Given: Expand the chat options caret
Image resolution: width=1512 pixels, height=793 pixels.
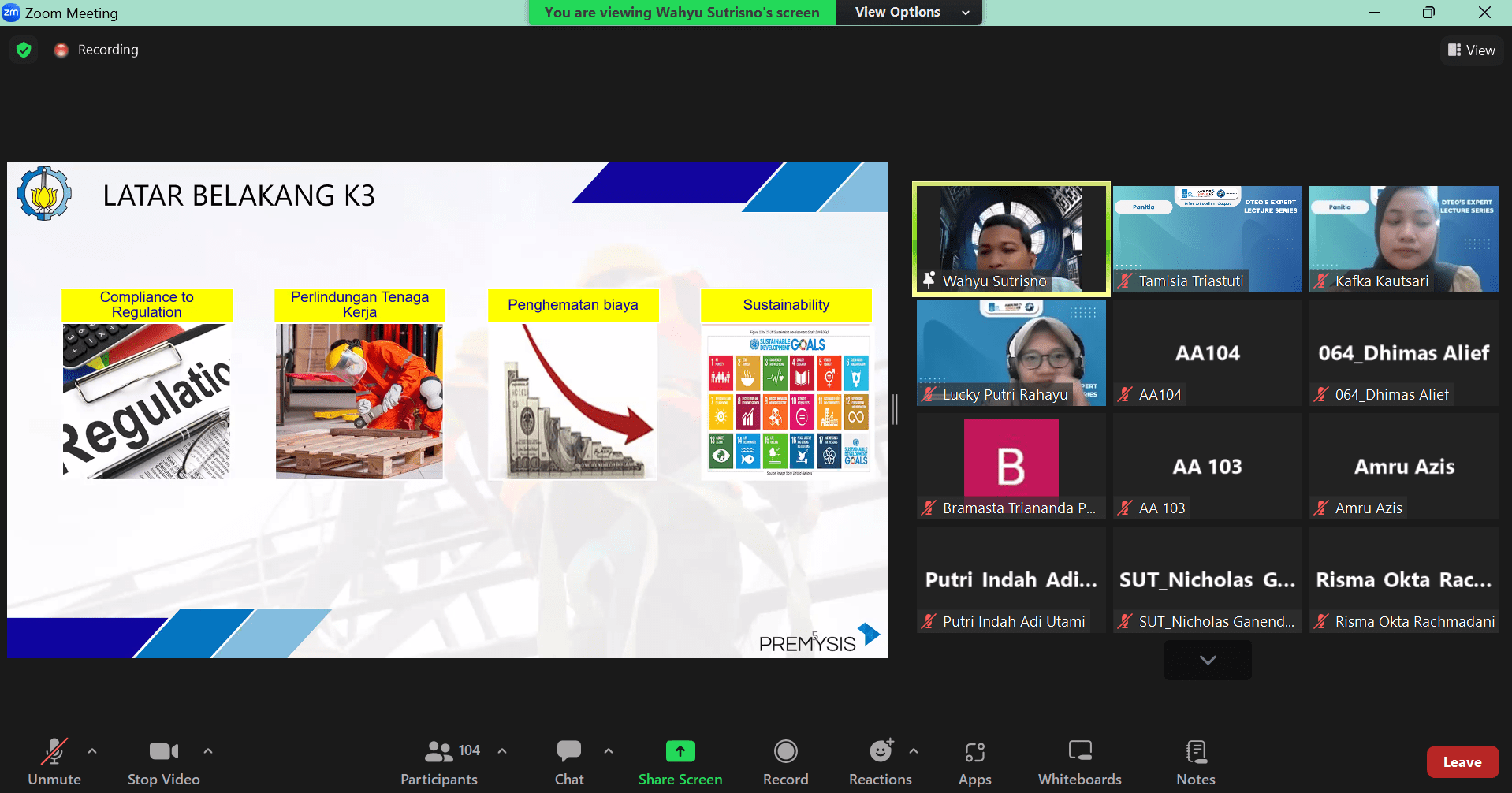Looking at the screenshot, I should tap(609, 751).
